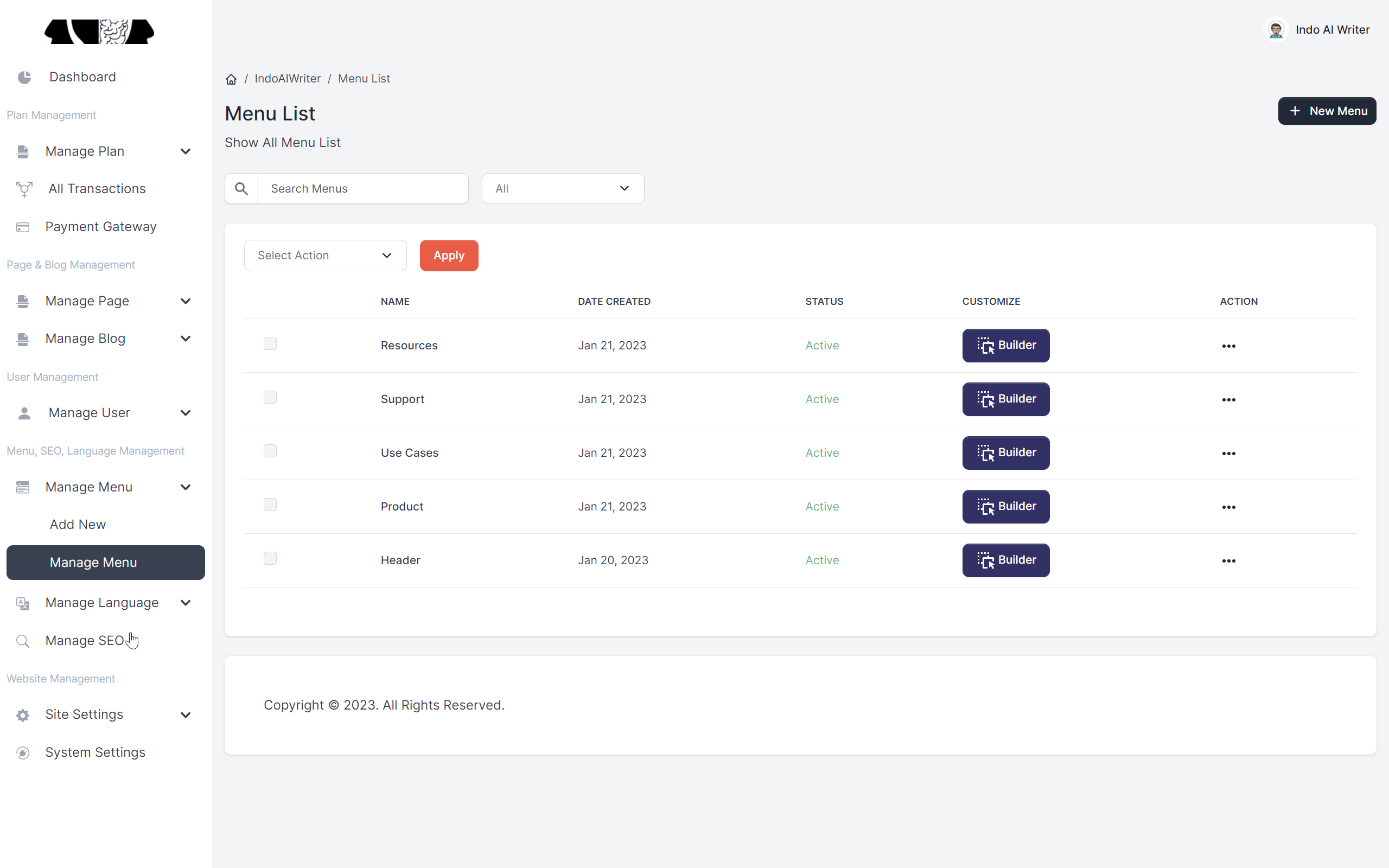This screenshot has height=868, width=1389.
Task: Open the Dashboard from the sidebar
Action: tap(82, 76)
